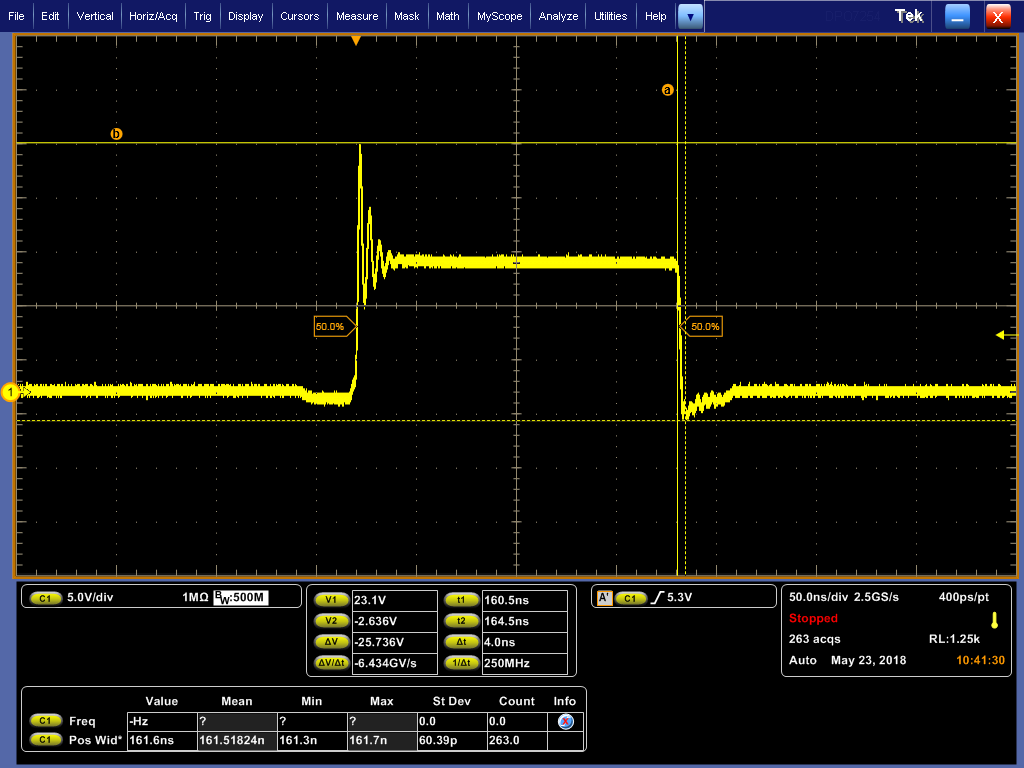Viewport: 1024px width, 768px height.
Task: Click the Stopped acquisition status text
Action: (x=813, y=618)
